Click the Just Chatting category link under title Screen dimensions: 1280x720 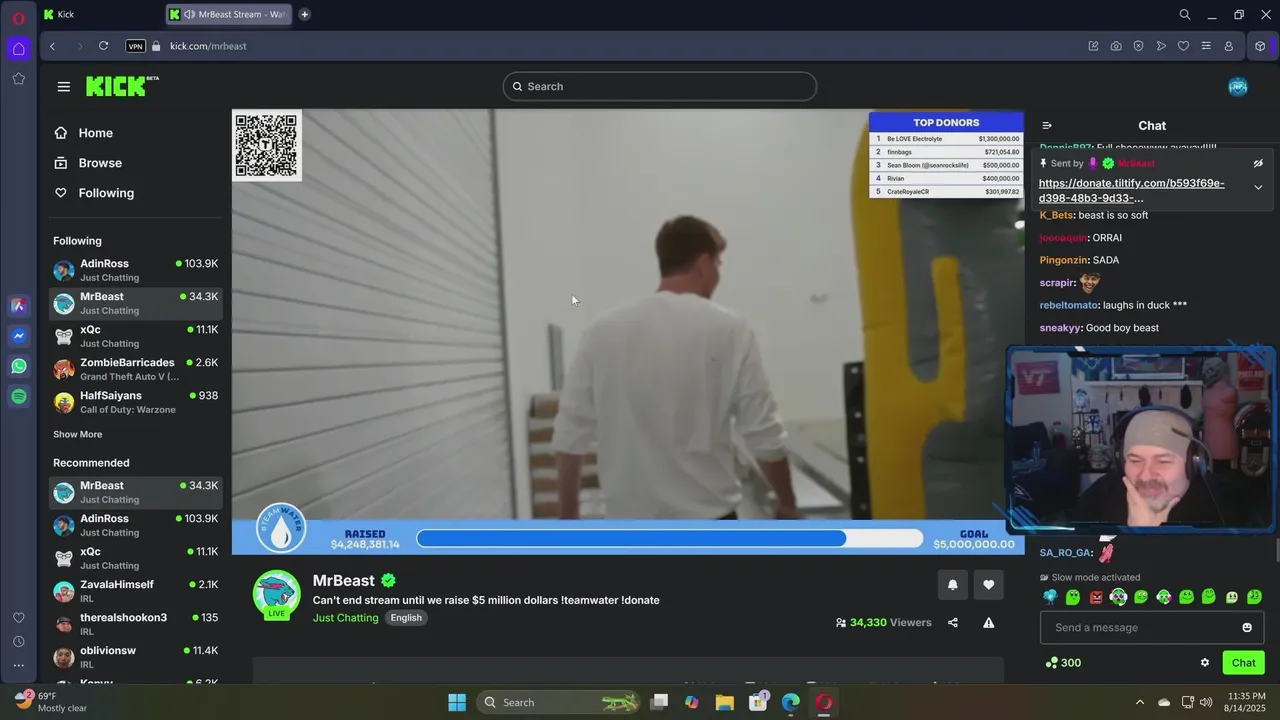tap(346, 618)
